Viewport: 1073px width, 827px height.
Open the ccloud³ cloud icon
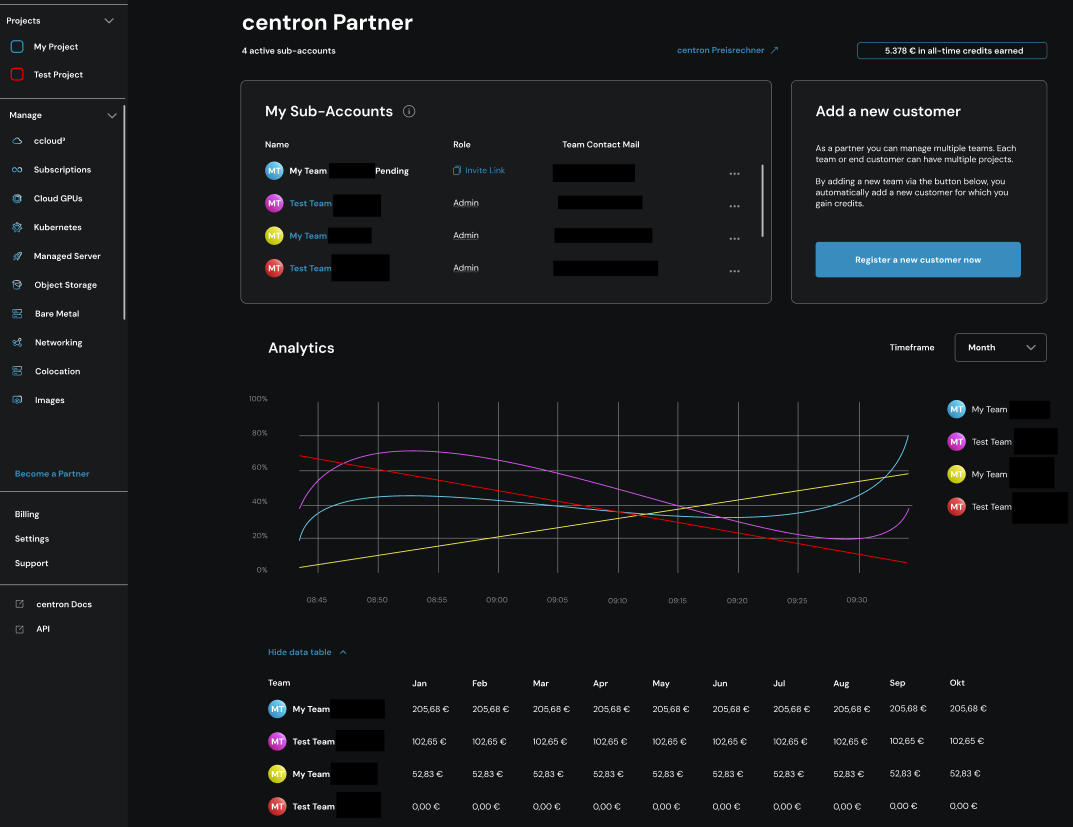pyautogui.click(x=17, y=141)
